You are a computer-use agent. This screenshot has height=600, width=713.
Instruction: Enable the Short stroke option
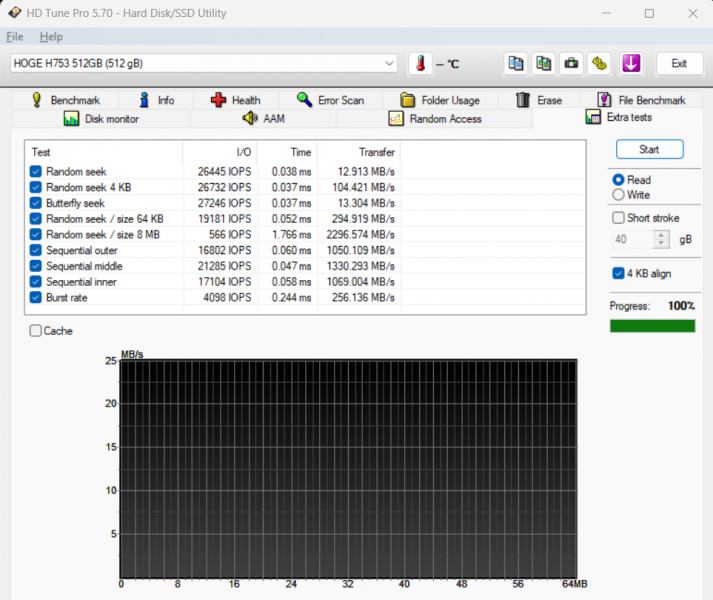[x=618, y=218]
